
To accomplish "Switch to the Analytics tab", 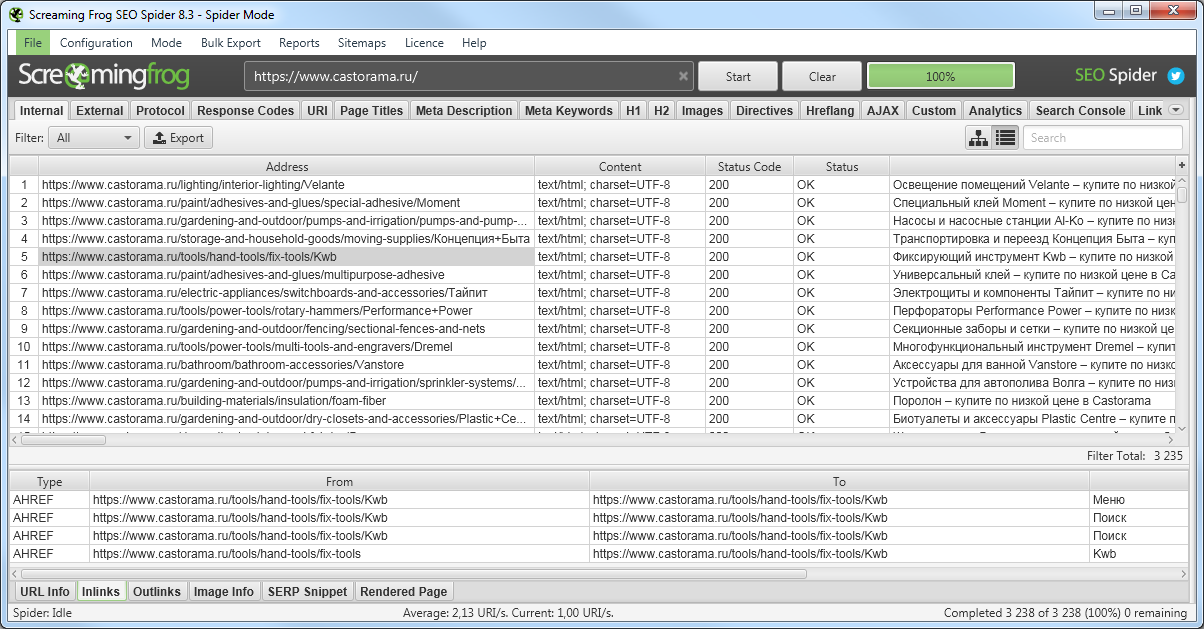I will [996, 111].
